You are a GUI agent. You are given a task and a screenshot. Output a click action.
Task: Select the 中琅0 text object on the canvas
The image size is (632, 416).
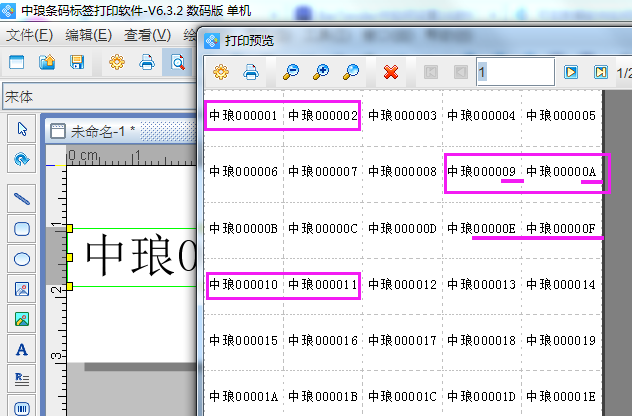click(141, 256)
